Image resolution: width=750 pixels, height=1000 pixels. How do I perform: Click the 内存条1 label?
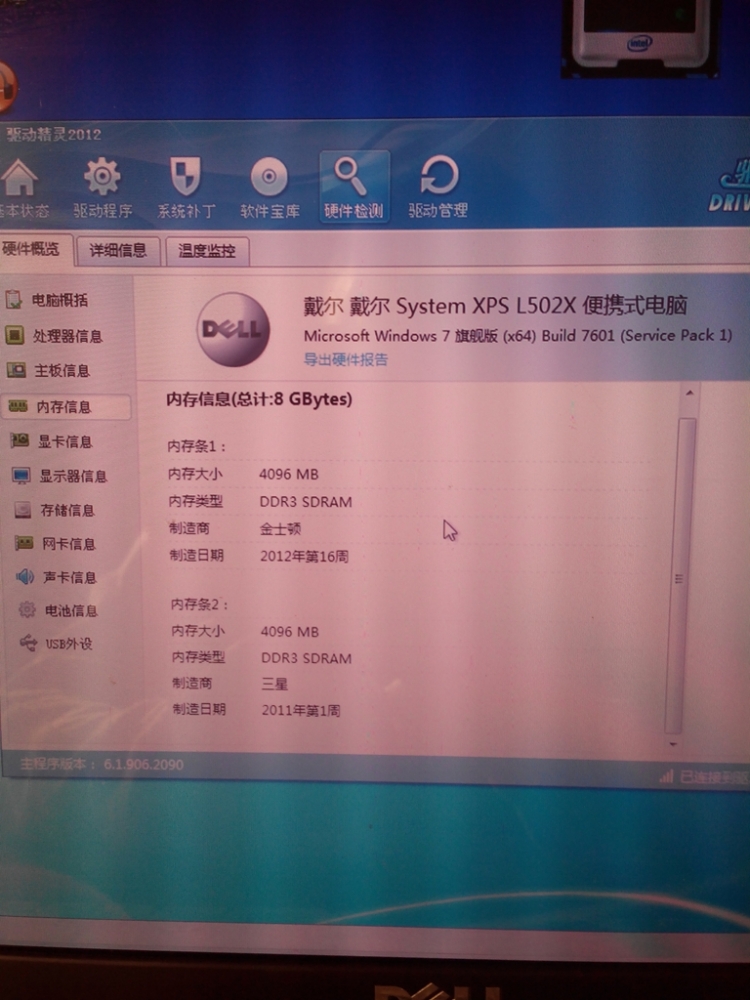pyautogui.click(x=196, y=446)
